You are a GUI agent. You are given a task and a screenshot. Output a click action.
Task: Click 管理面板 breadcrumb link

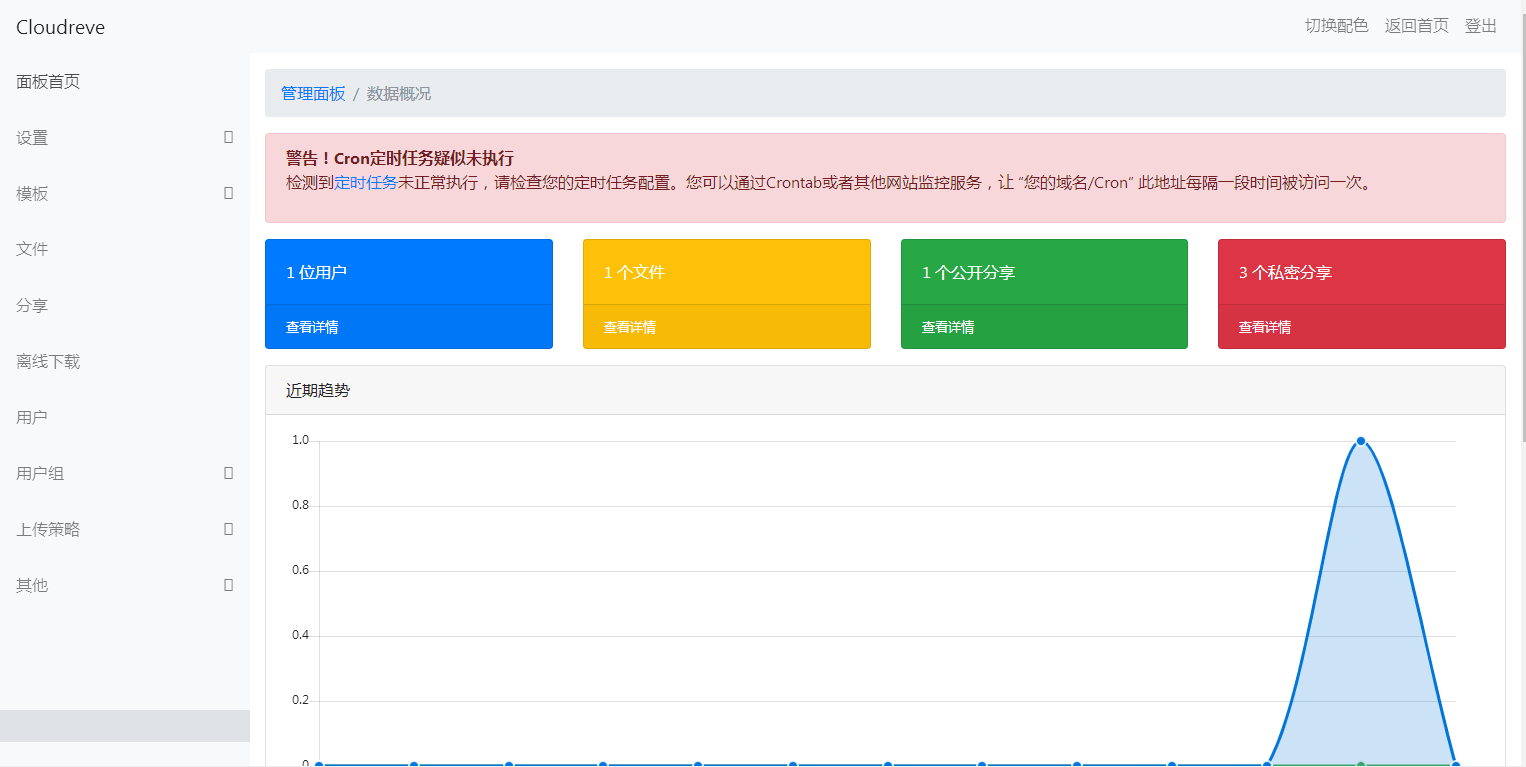pyautogui.click(x=313, y=94)
